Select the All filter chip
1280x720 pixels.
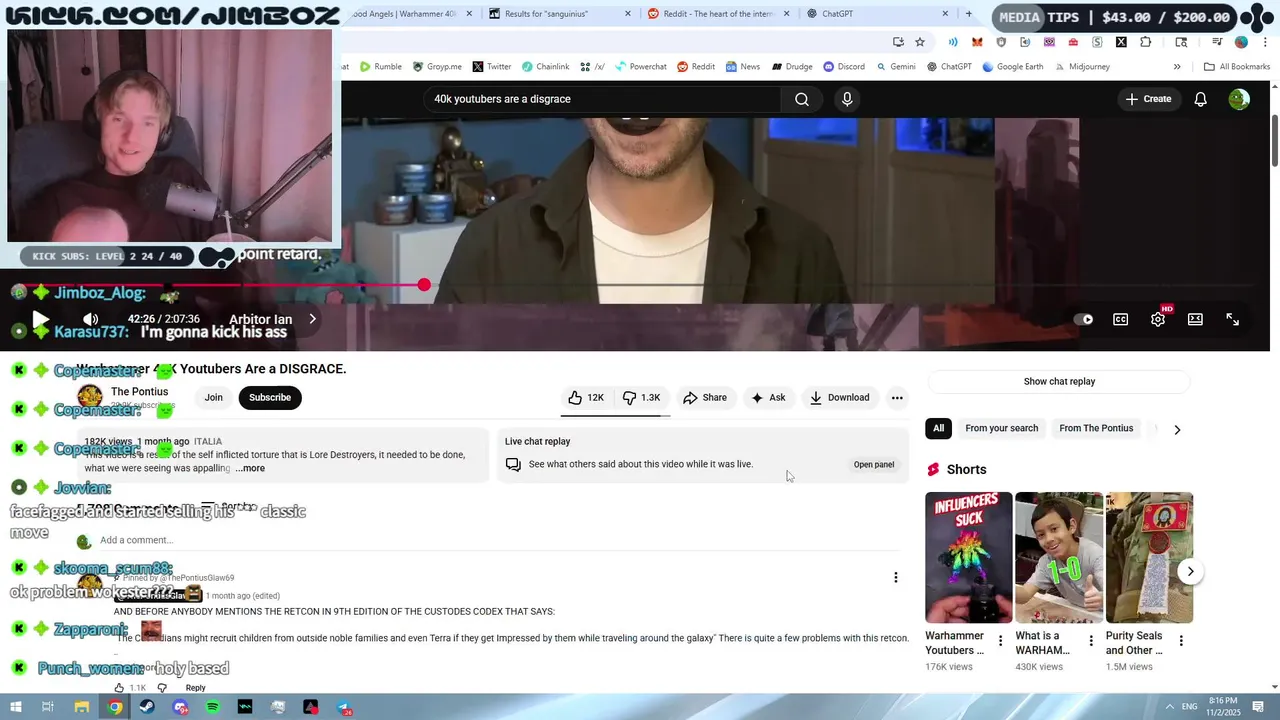pos(938,428)
